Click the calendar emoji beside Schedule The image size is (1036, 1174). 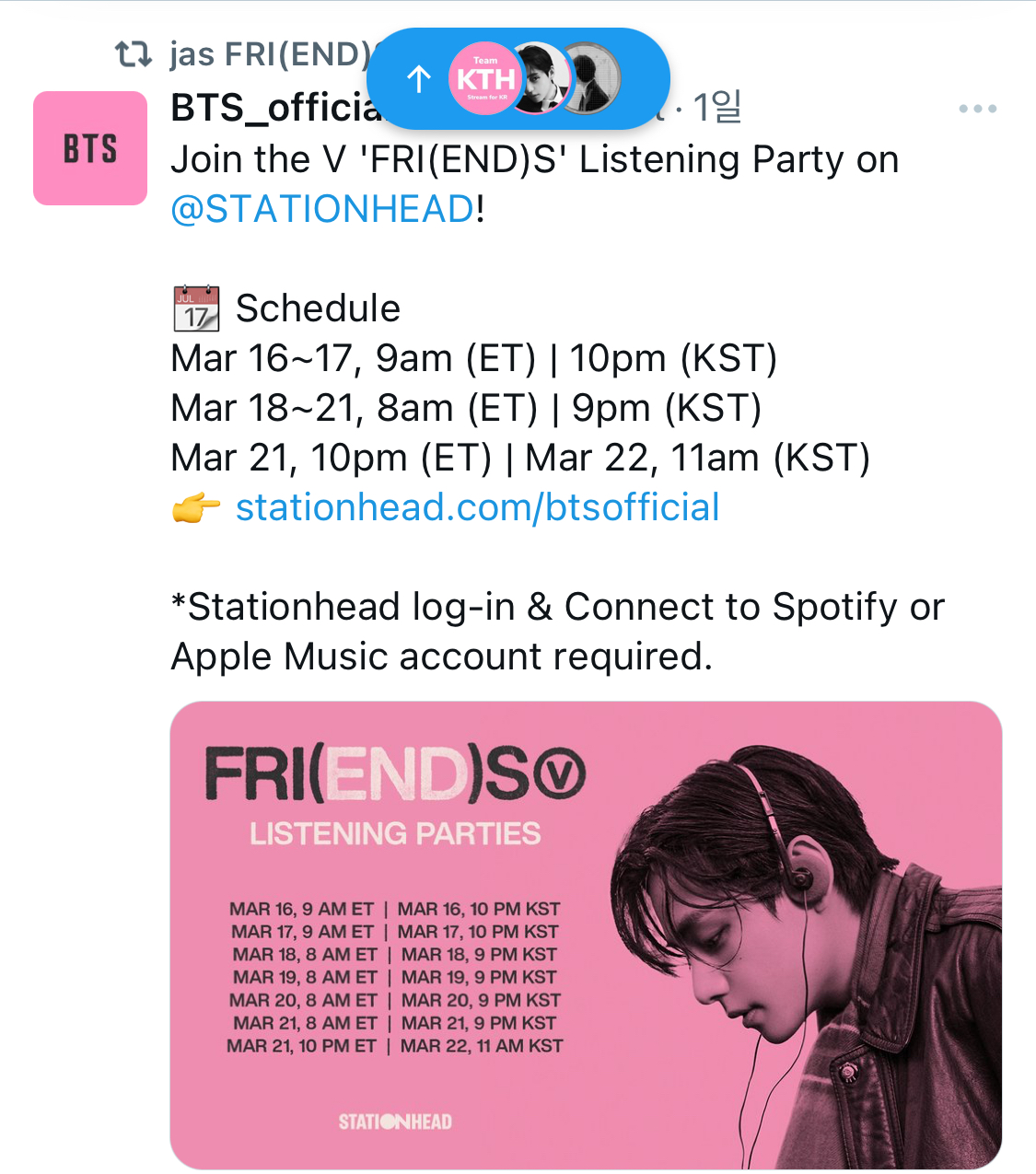(196, 308)
